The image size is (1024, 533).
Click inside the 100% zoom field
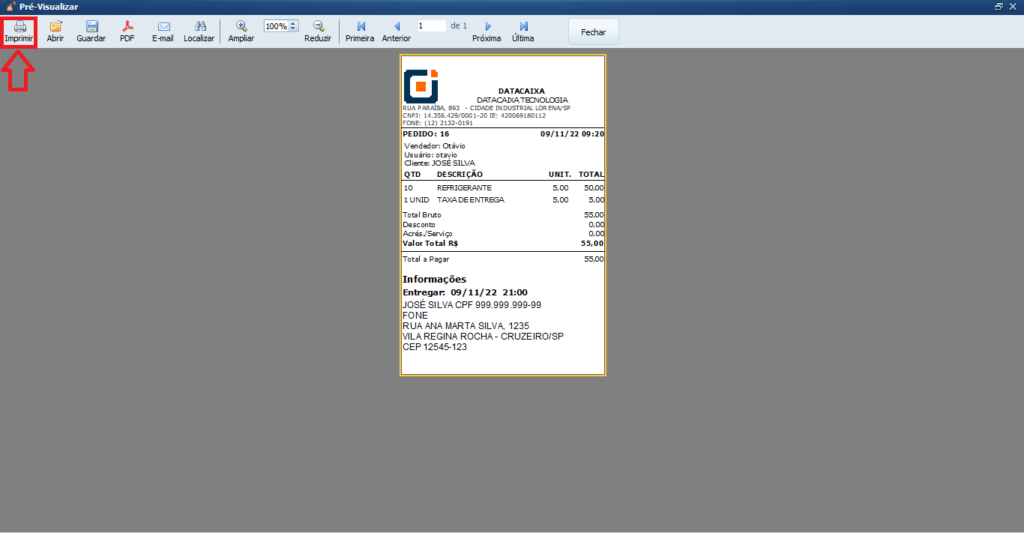coord(276,26)
